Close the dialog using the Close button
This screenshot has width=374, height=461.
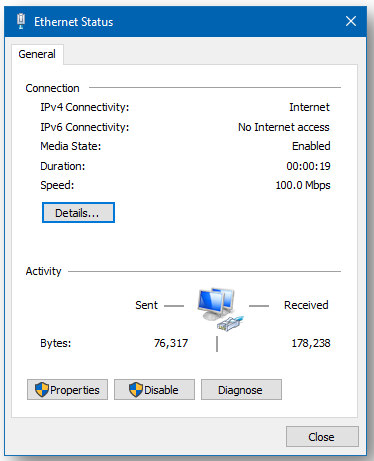point(322,437)
